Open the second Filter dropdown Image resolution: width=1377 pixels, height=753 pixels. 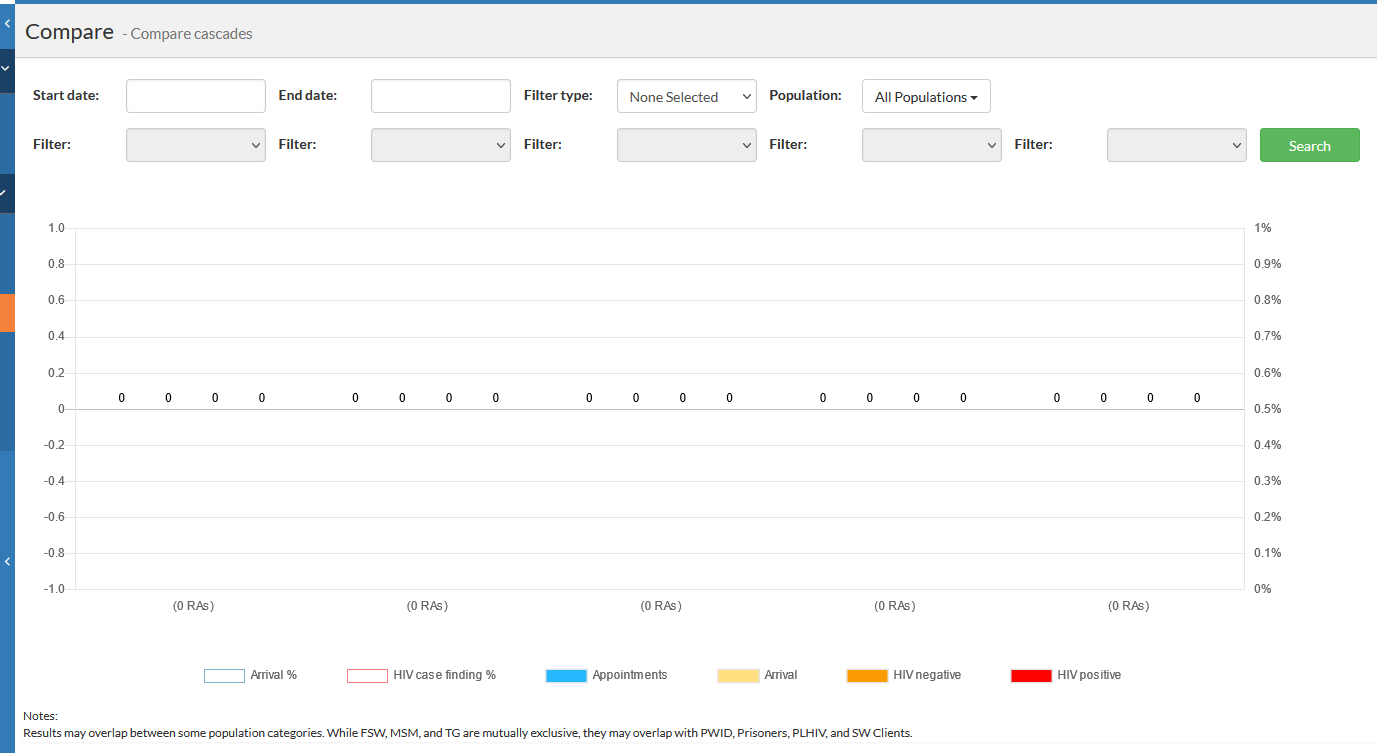440,145
